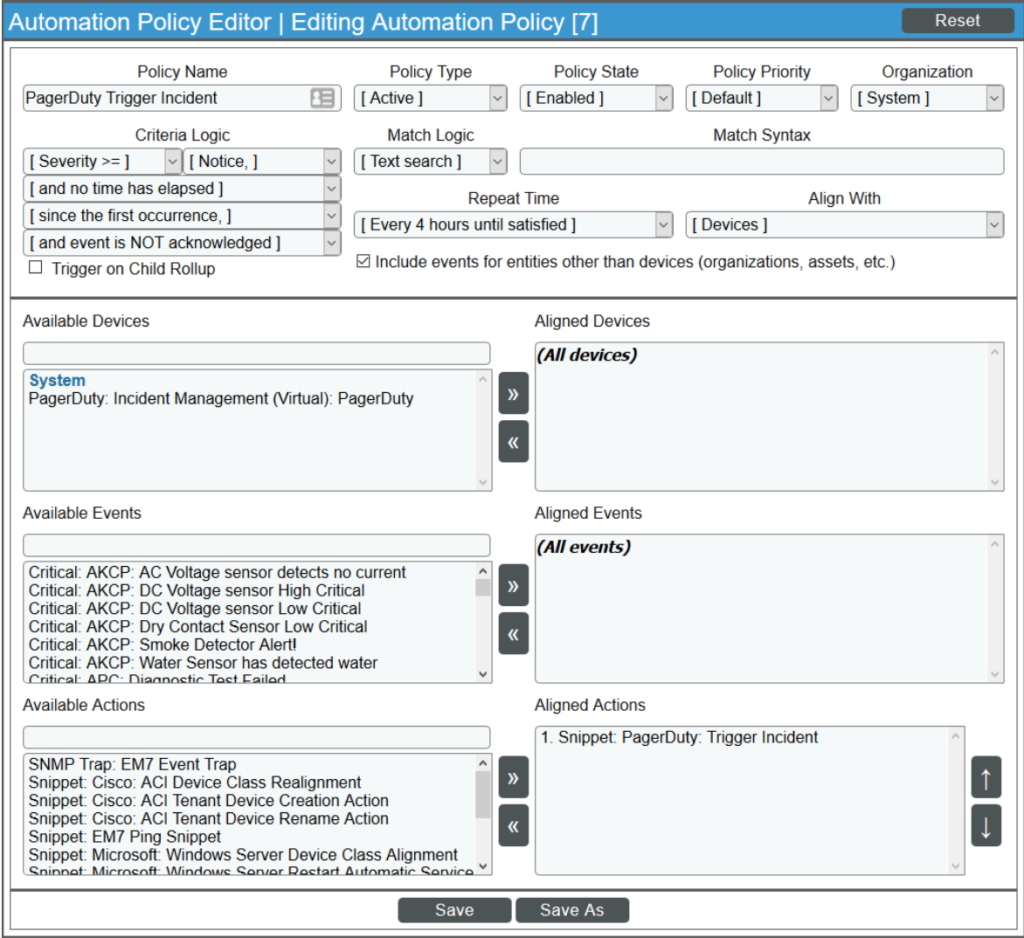
Task: Expand the Repeat Time dropdown
Action: click(x=514, y=225)
